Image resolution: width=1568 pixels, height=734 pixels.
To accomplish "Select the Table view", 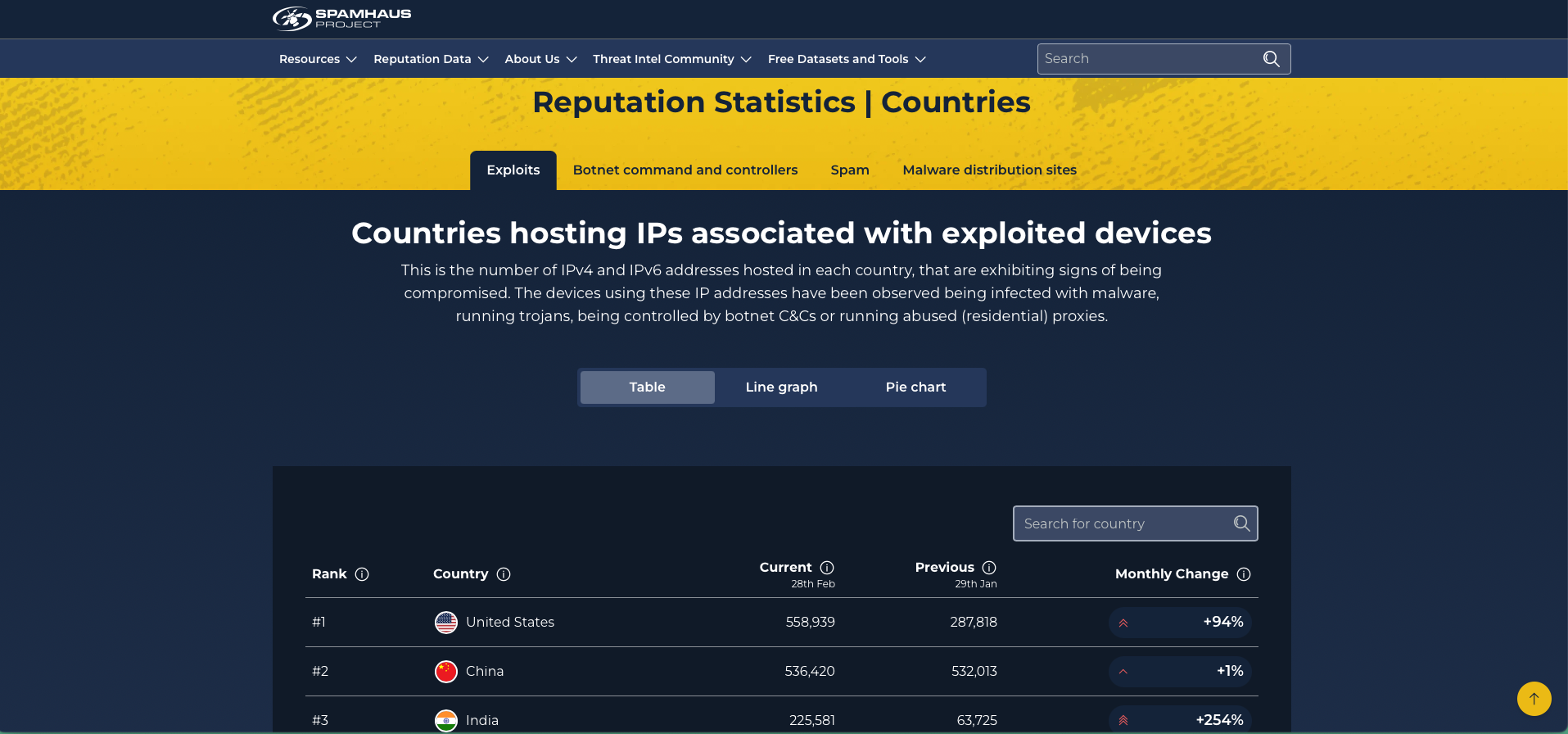I will (x=648, y=387).
